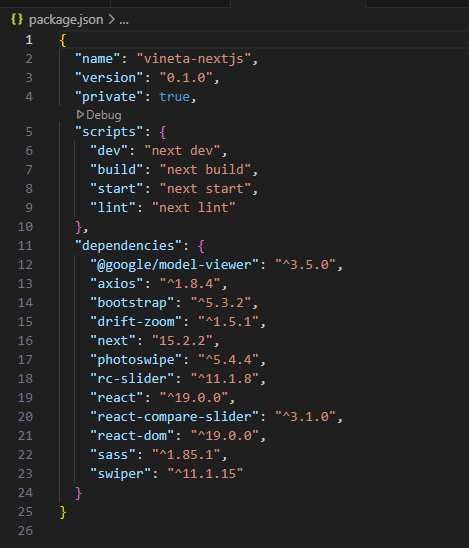
Task: Click the "^11.1.8" version value
Action: [x=224, y=378]
